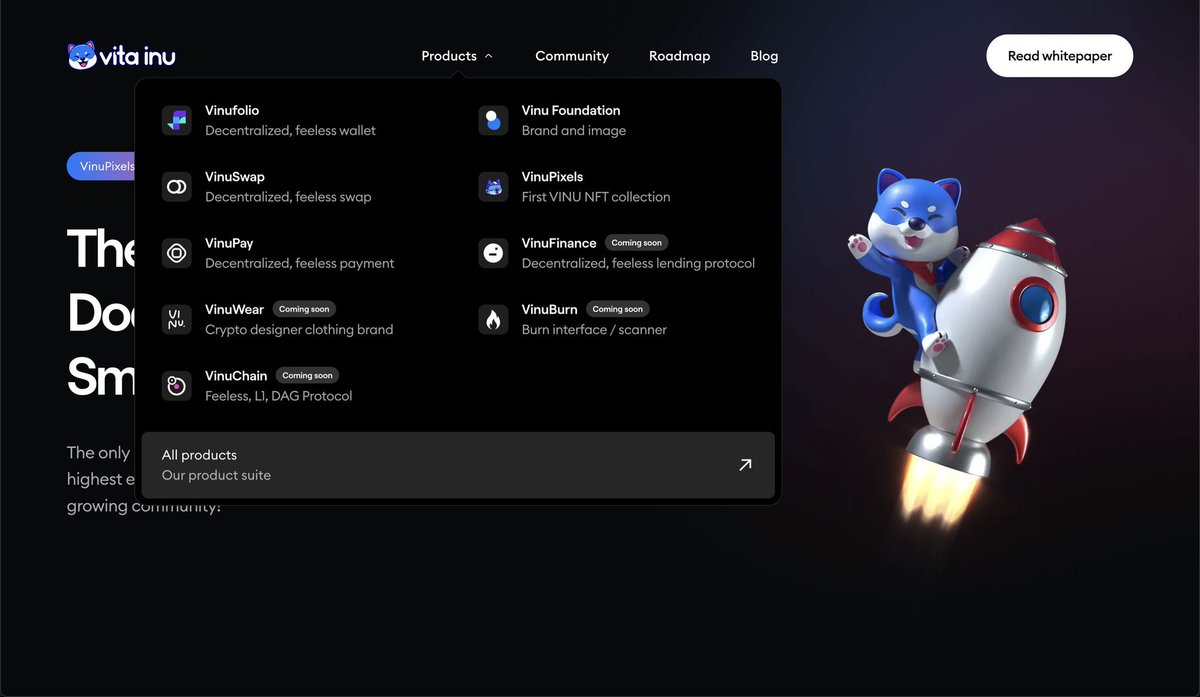Select the VinuSwap product title
The height and width of the screenshot is (697, 1200).
pyautogui.click(x=235, y=177)
